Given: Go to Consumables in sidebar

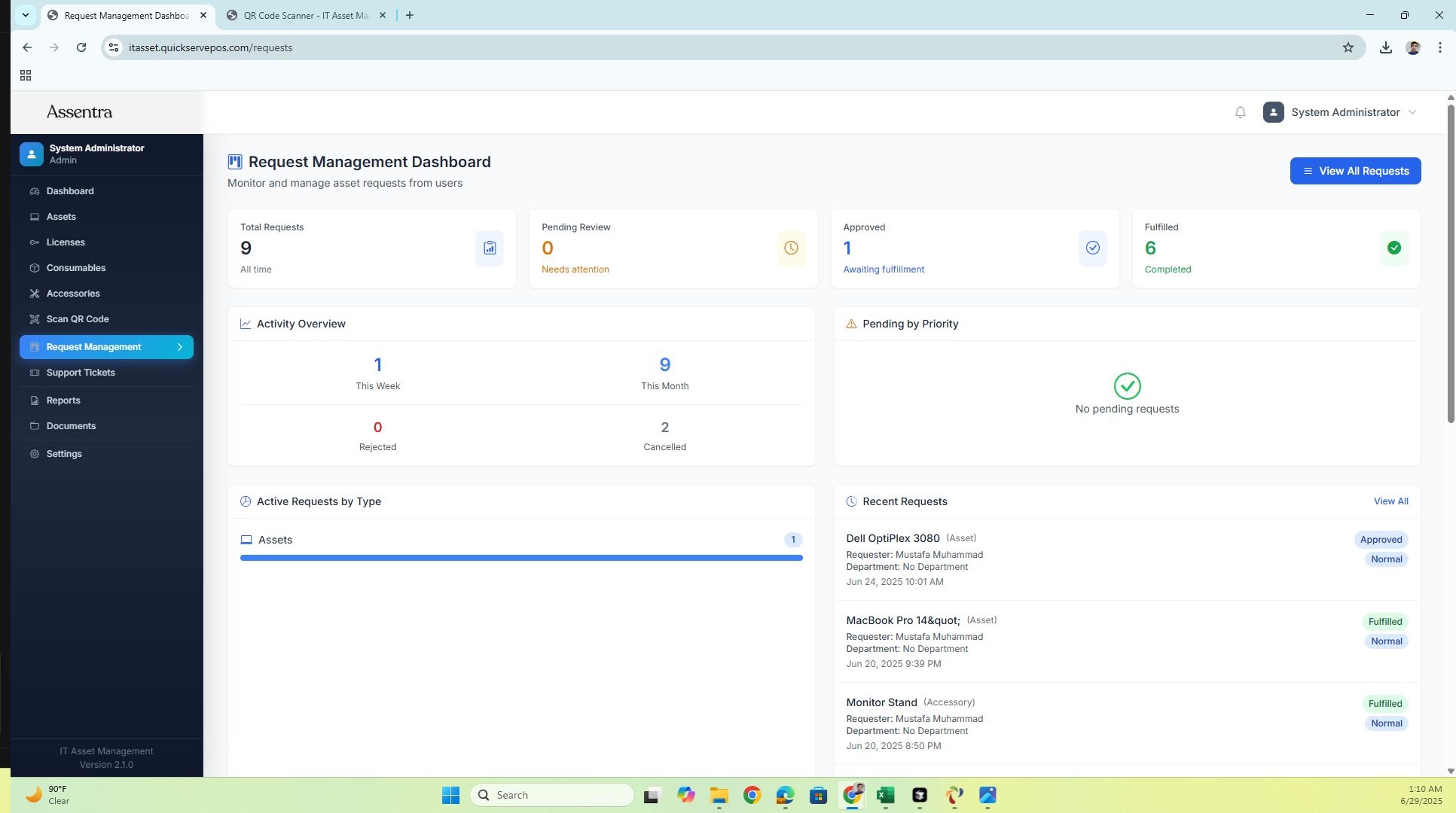Looking at the screenshot, I should click(75, 268).
